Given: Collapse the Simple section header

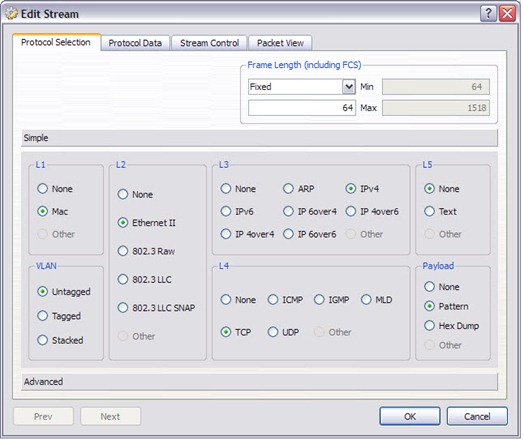Looking at the screenshot, I should (259, 138).
